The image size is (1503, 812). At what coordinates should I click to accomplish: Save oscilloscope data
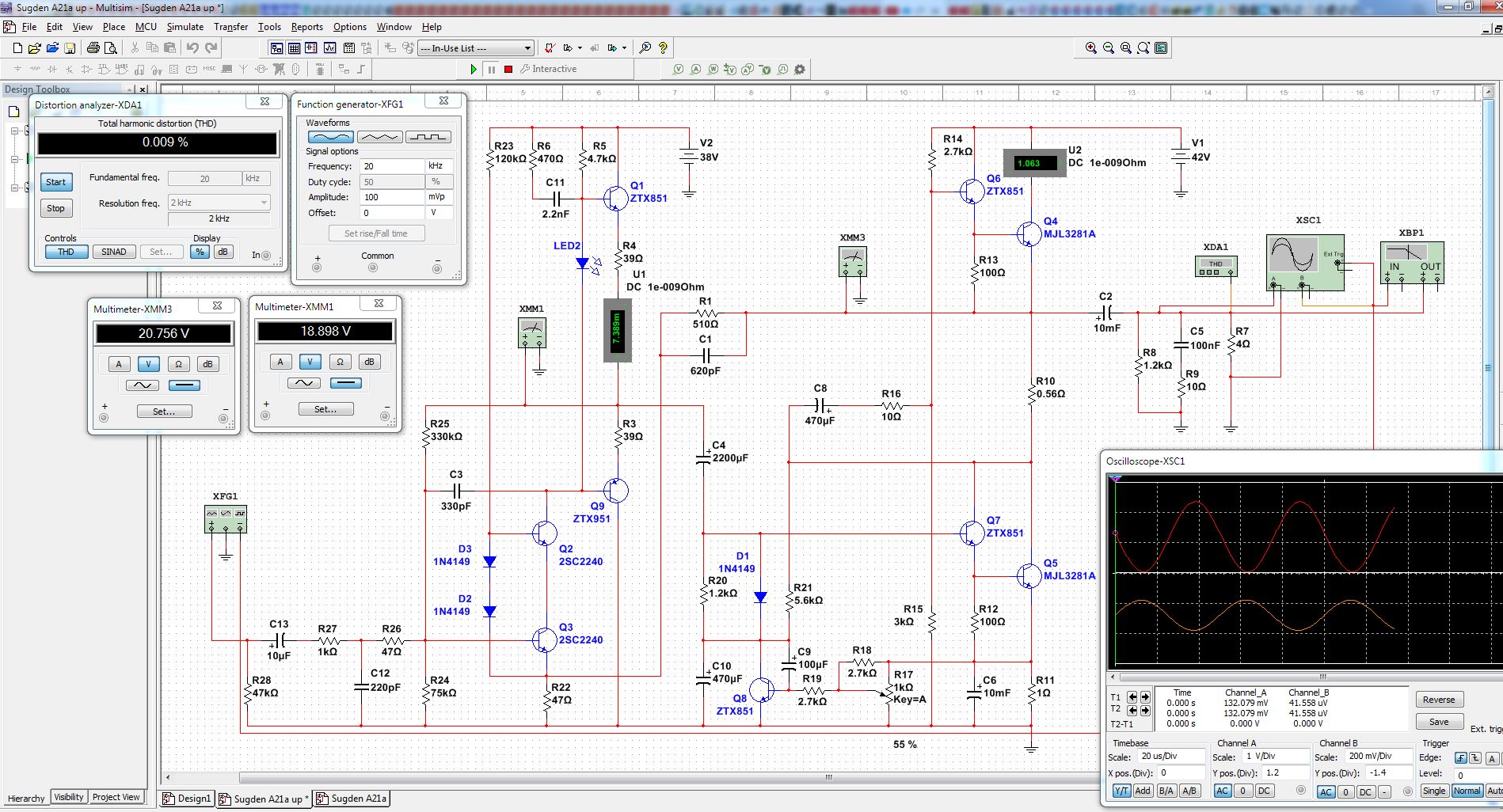coord(1439,722)
